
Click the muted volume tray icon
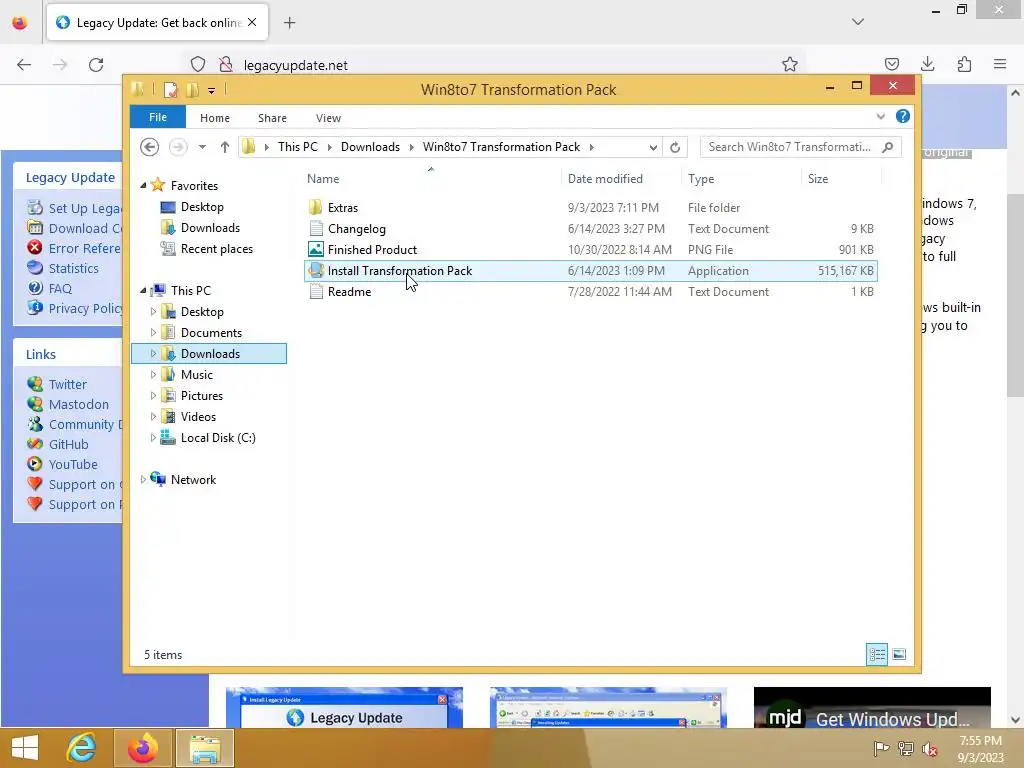click(x=930, y=748)
